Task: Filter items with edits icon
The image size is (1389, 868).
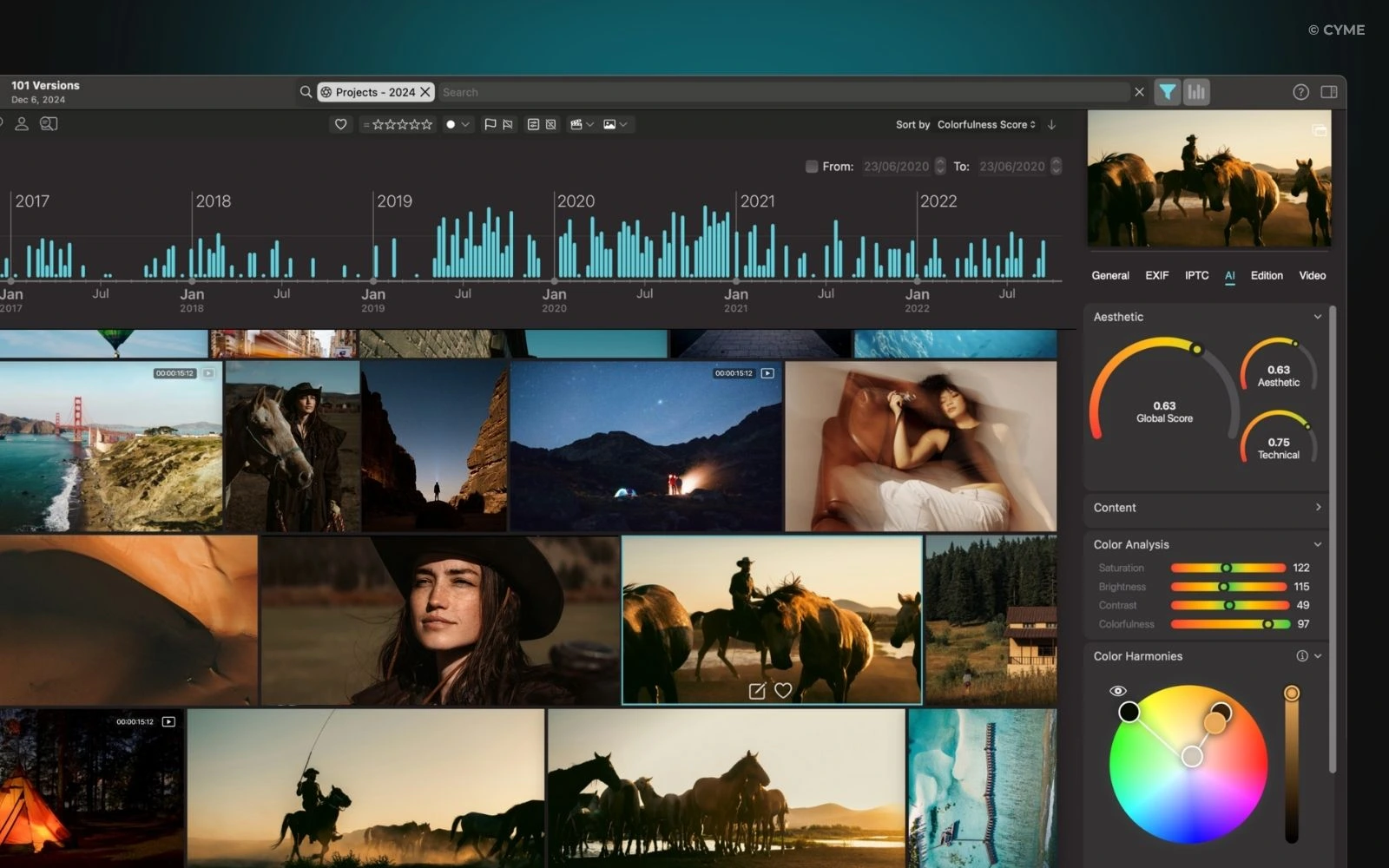Action: click(x=533, y=124)
